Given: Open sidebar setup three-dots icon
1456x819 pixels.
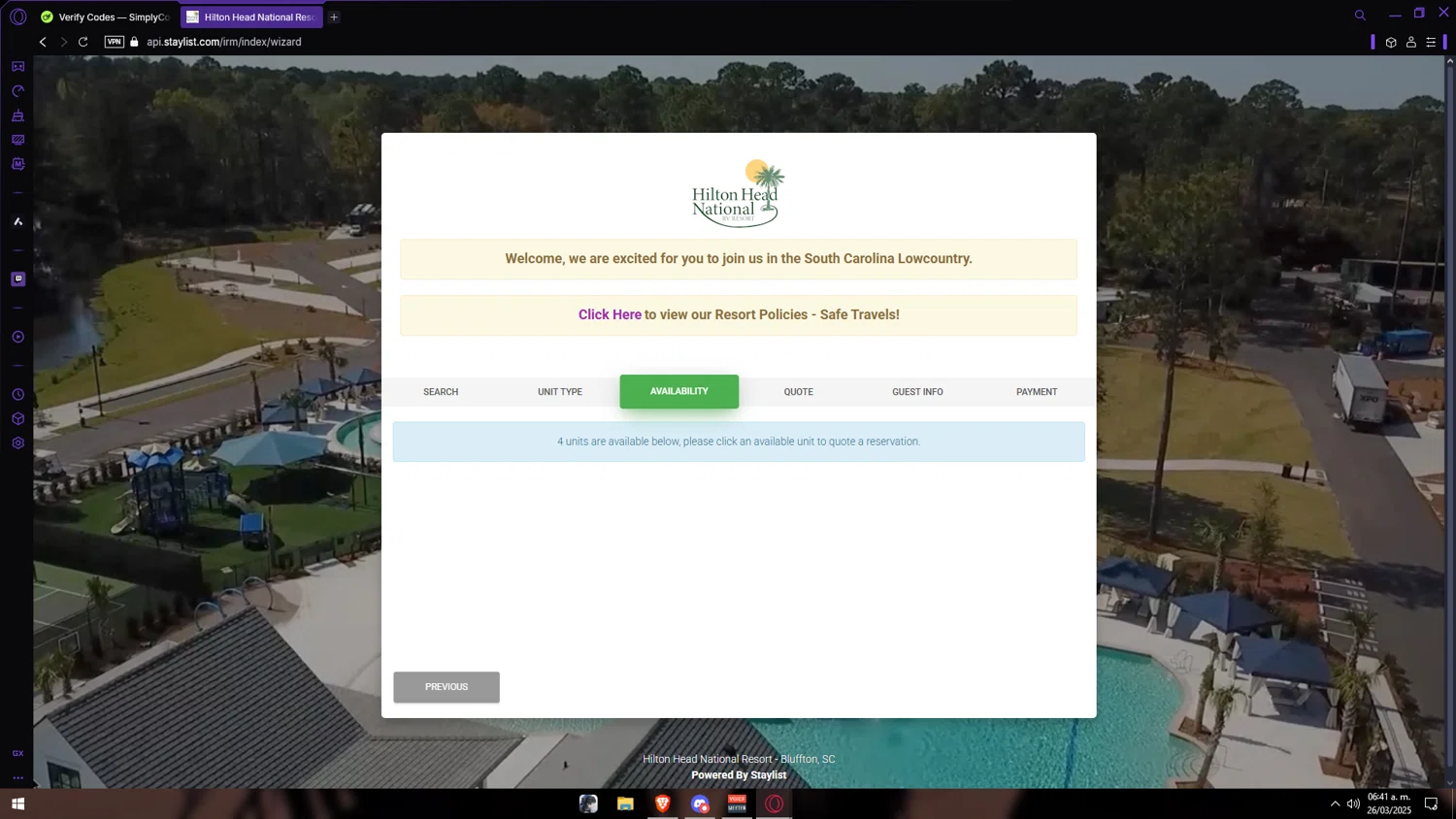Looking at the screenshot, I should tap(17, 777).
